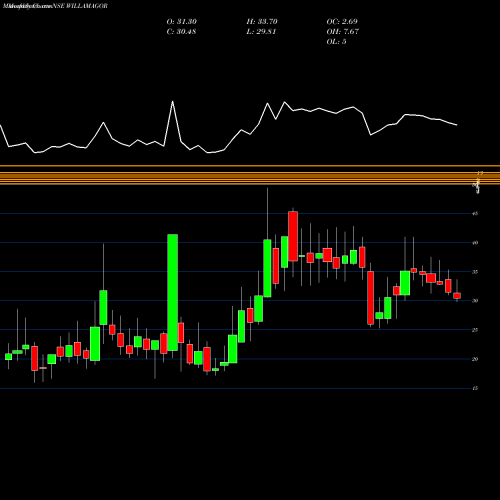The image size is (500, 500).
Task: Click the 'O: 31.30' open price value
Action: [182, 22]
